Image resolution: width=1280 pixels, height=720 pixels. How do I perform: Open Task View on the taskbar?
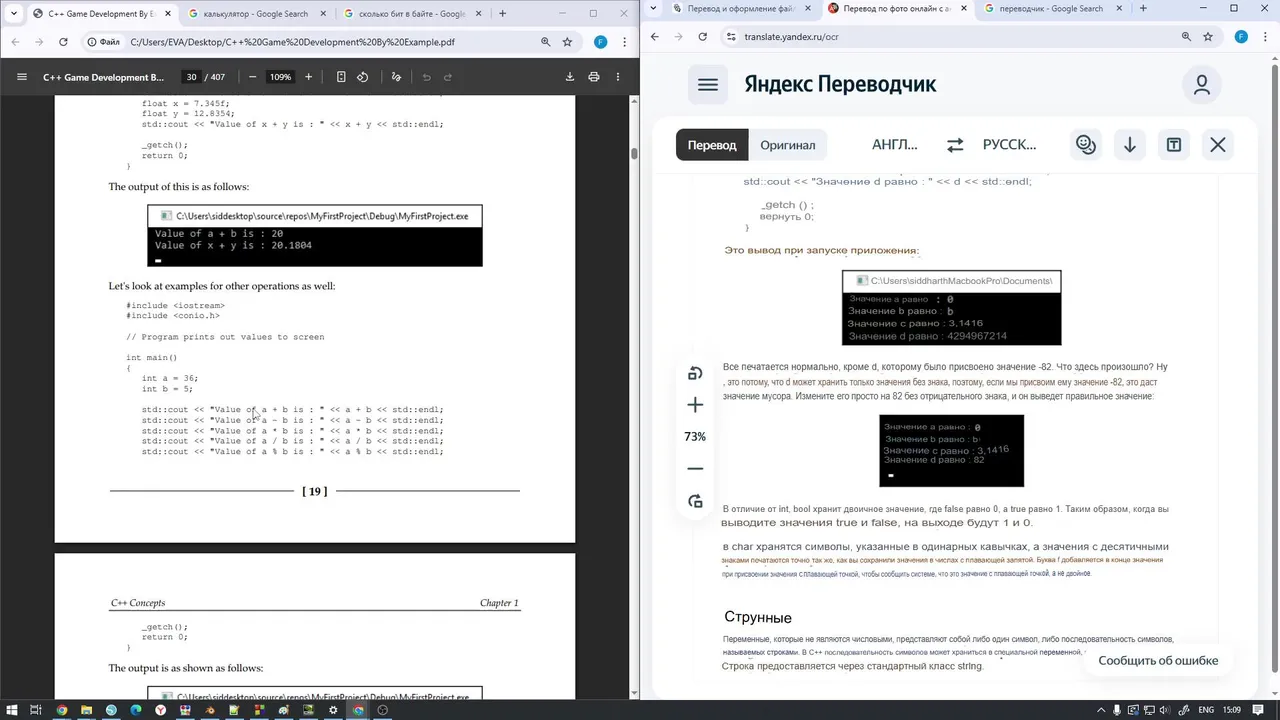36,710
